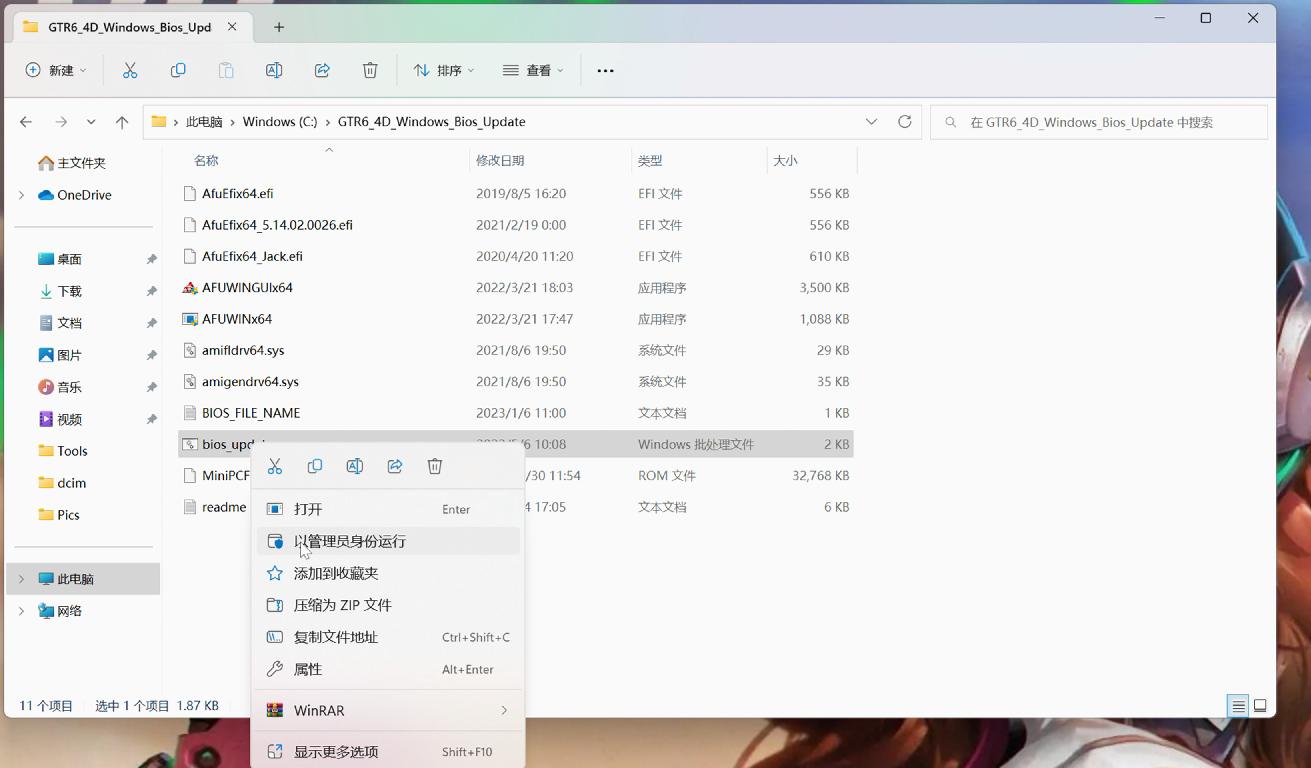This screenshot has height=768, width=1311.
Task: Click the Rename icon in the toolbar
Action: tap(273, 70)
